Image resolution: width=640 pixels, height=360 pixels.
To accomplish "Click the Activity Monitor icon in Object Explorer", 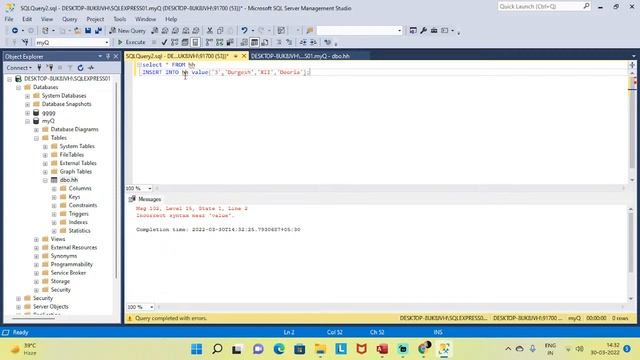I will (91, 68).
